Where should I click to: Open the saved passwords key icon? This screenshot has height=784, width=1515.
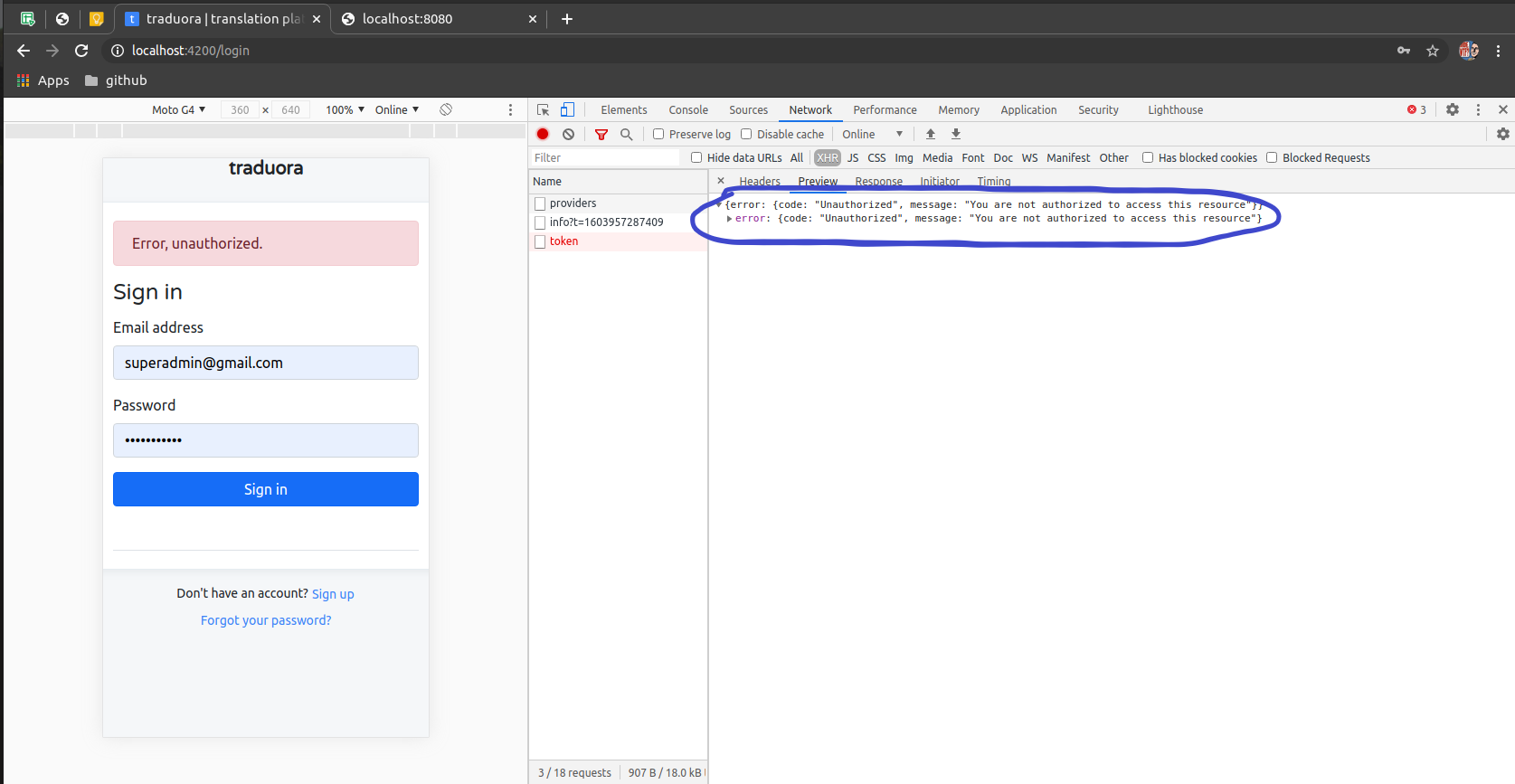(x=1404, y=51)
